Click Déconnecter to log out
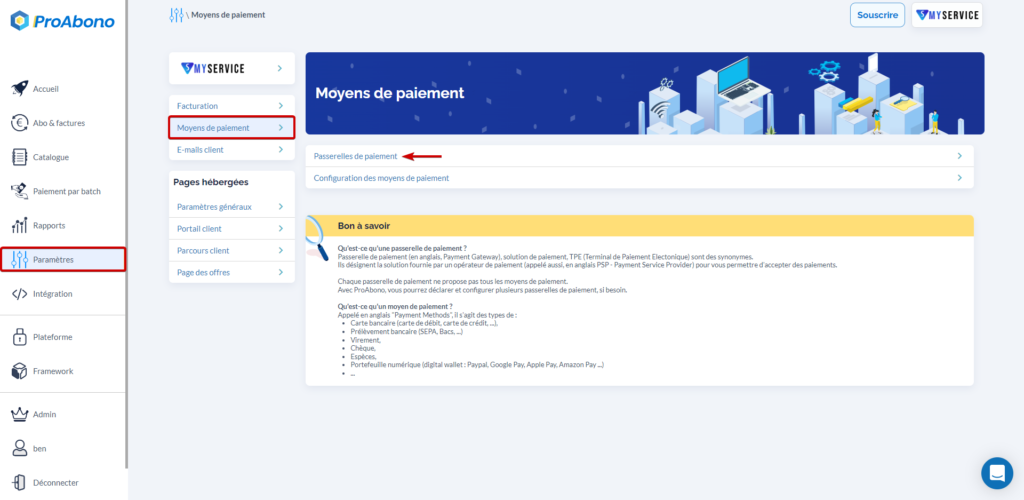1024x500 pixels. click(56, 482)
